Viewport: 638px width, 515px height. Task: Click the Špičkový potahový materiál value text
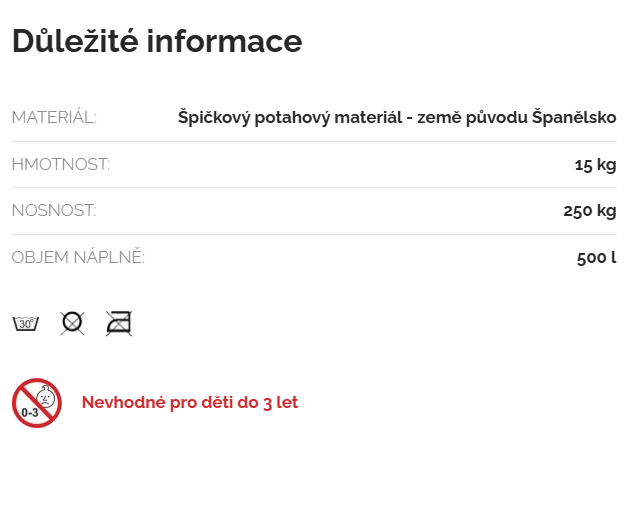[397, 117]
